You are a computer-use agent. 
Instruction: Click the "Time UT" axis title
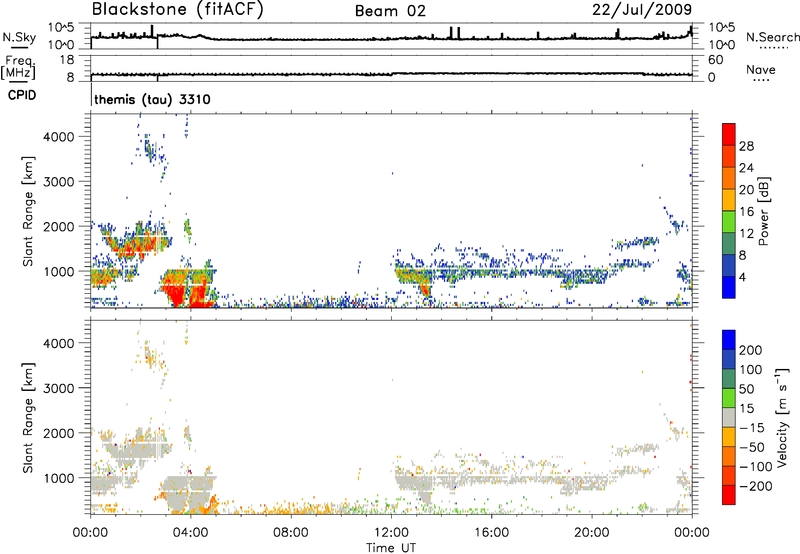pyautogui.click(x=391, y=548)
